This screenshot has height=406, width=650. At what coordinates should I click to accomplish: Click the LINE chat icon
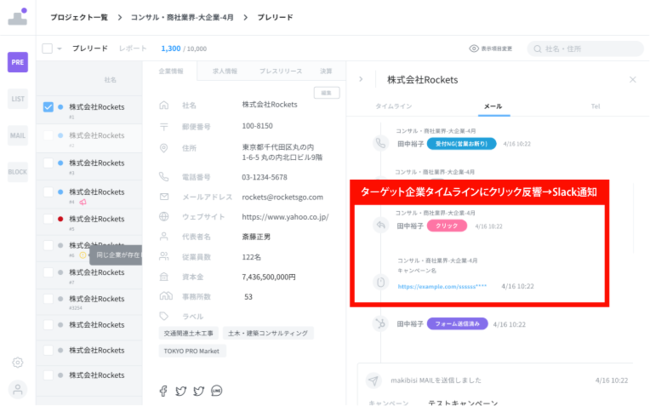(x=216, y=391)
